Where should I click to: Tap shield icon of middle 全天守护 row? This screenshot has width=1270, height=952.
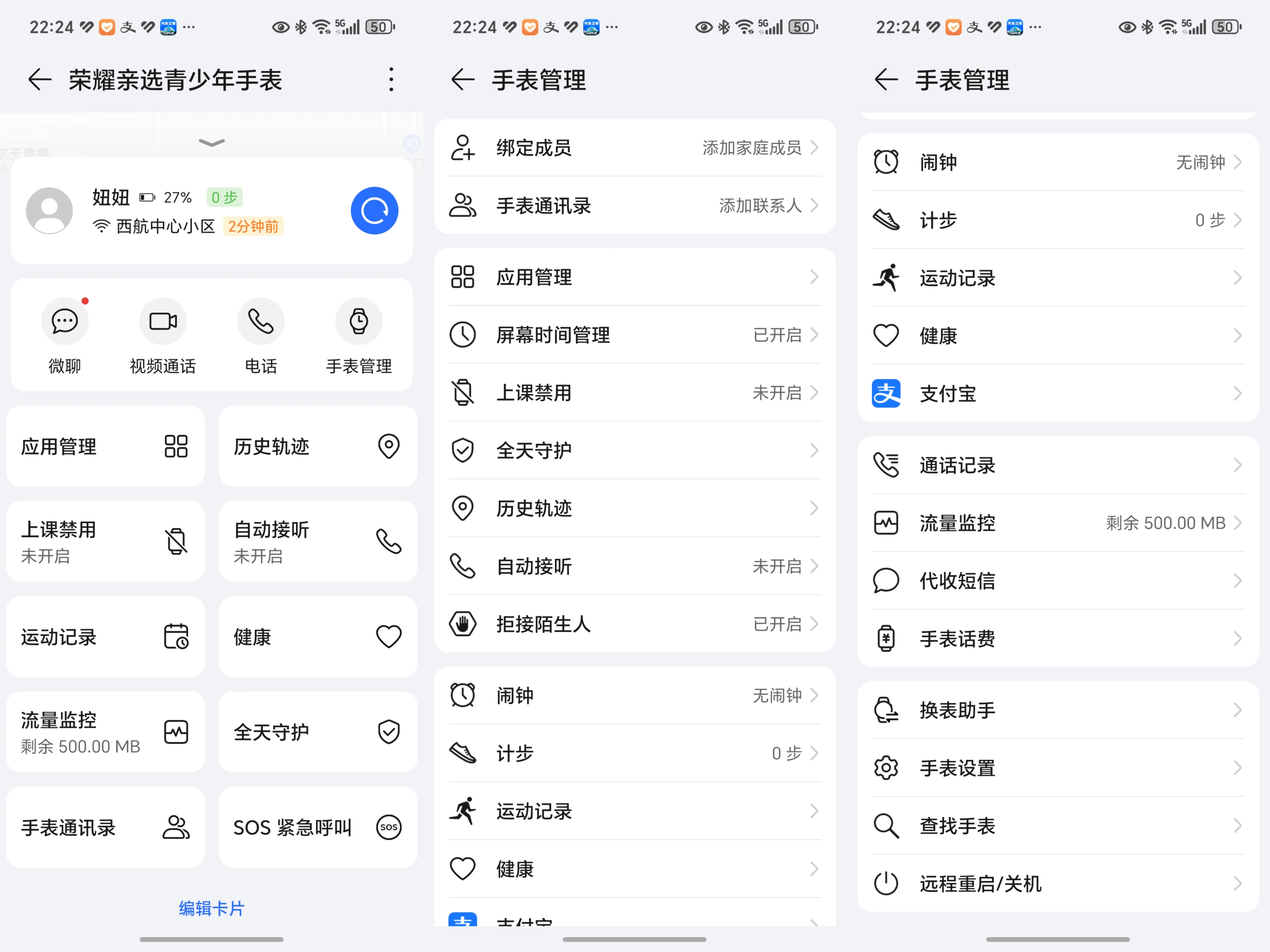click(463, 451)
